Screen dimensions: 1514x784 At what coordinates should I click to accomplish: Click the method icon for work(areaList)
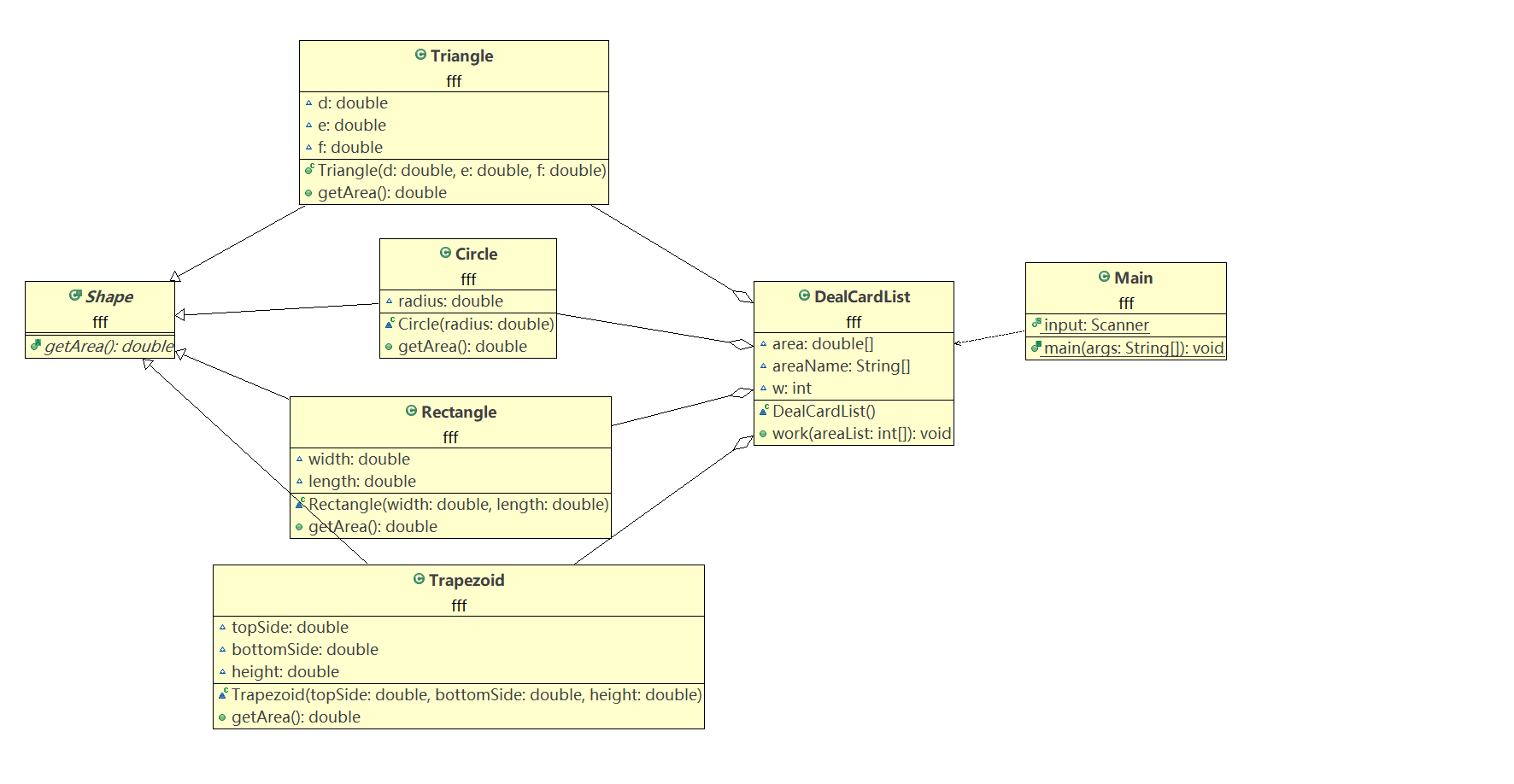tap(763, 434)
